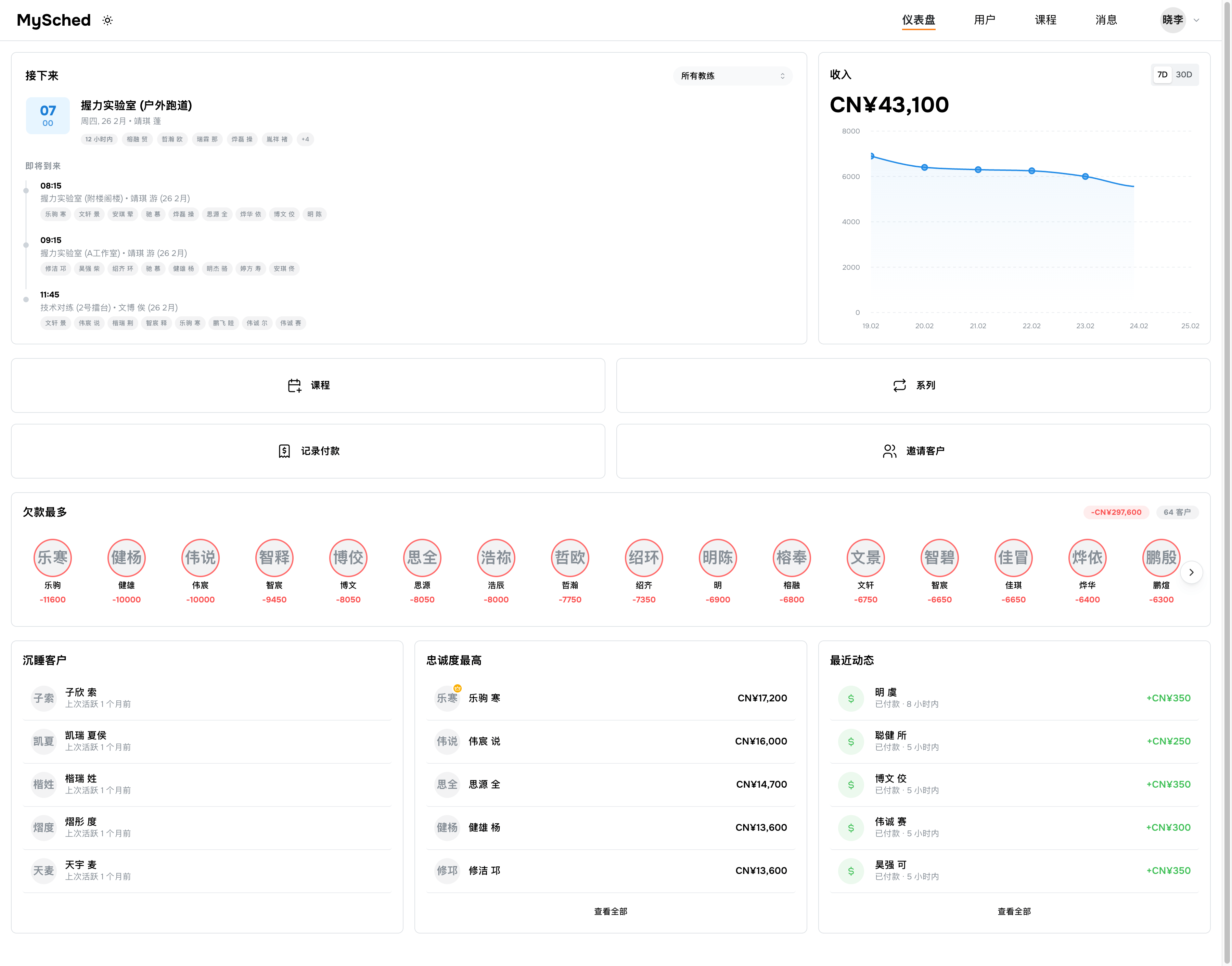This screenshot has width=1232, height=966.
Task: Click the calendar-plus 课程 icon
Action: (294, 385)
